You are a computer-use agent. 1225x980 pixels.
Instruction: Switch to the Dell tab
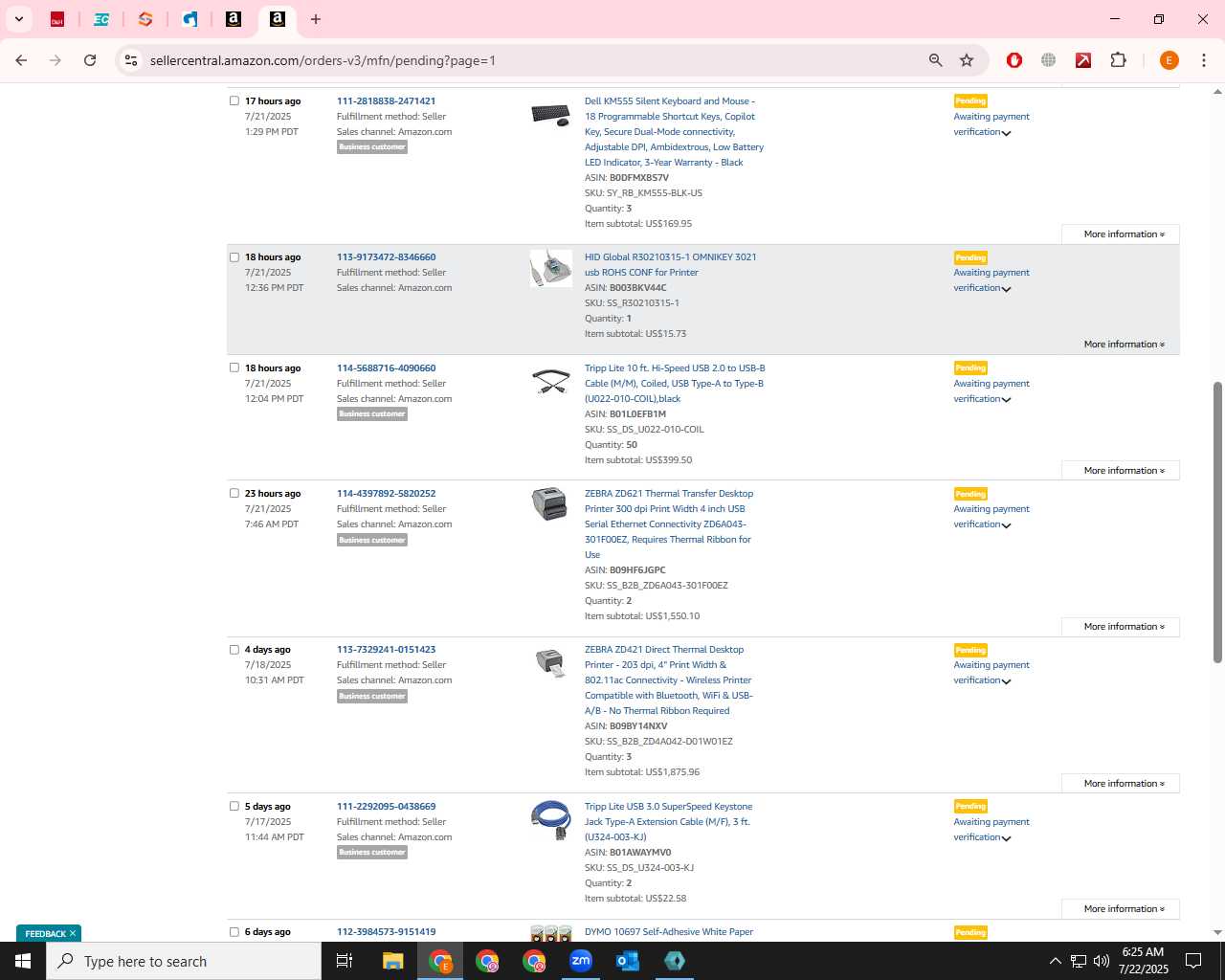(x=57, y=19)
